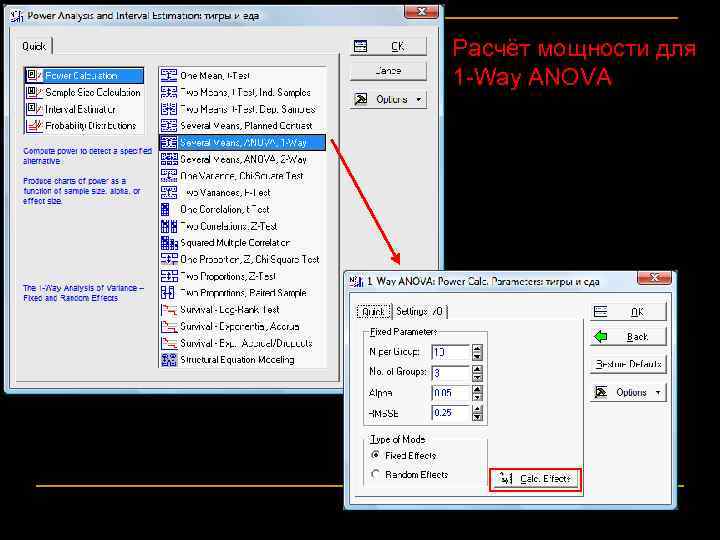Viewport: 720px width, 540px height.
Task: Select the Fixed Effects radio button
Action: point(376,455)
